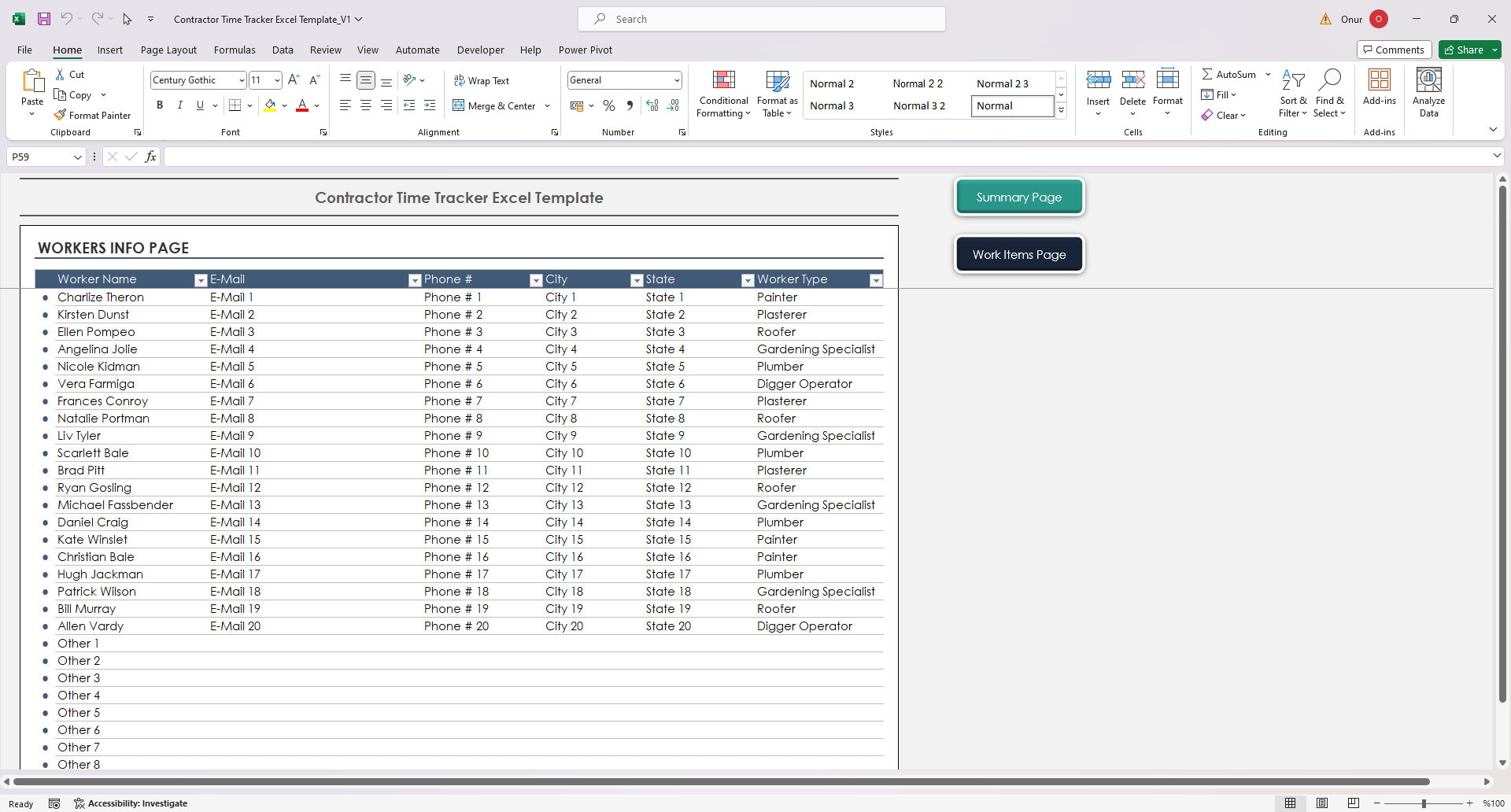
Task: Open the Worker Type column filter
Action: click(876, 279)
